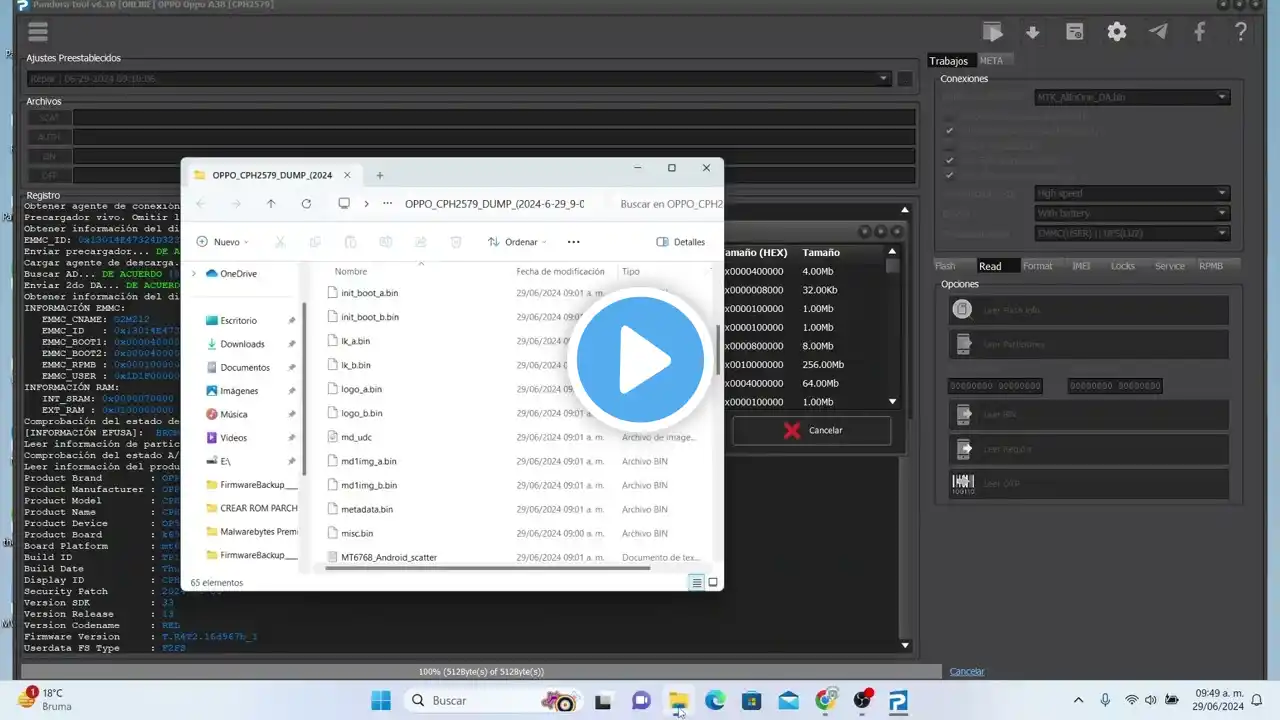Expand the OneDrive tree node
1280x720 pixels.
coord(194,273)
